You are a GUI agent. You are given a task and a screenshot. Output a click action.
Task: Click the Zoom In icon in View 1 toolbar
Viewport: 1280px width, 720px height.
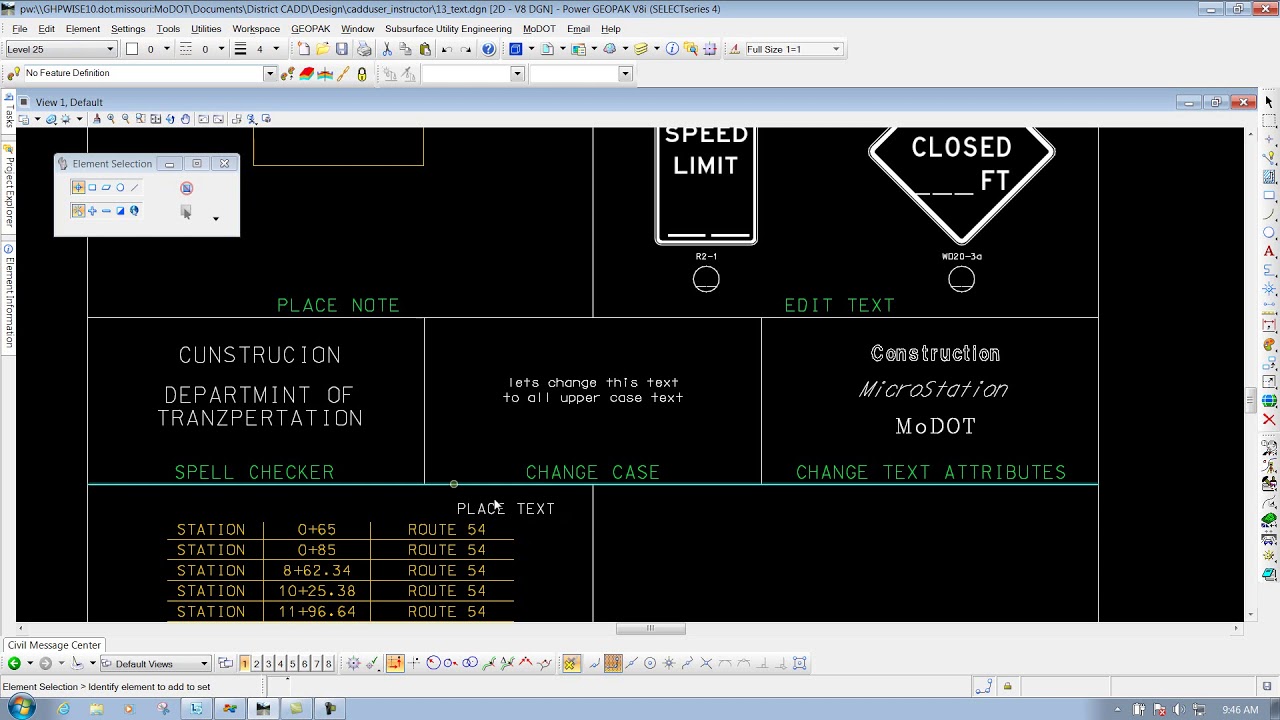click(x=111, y=119)
